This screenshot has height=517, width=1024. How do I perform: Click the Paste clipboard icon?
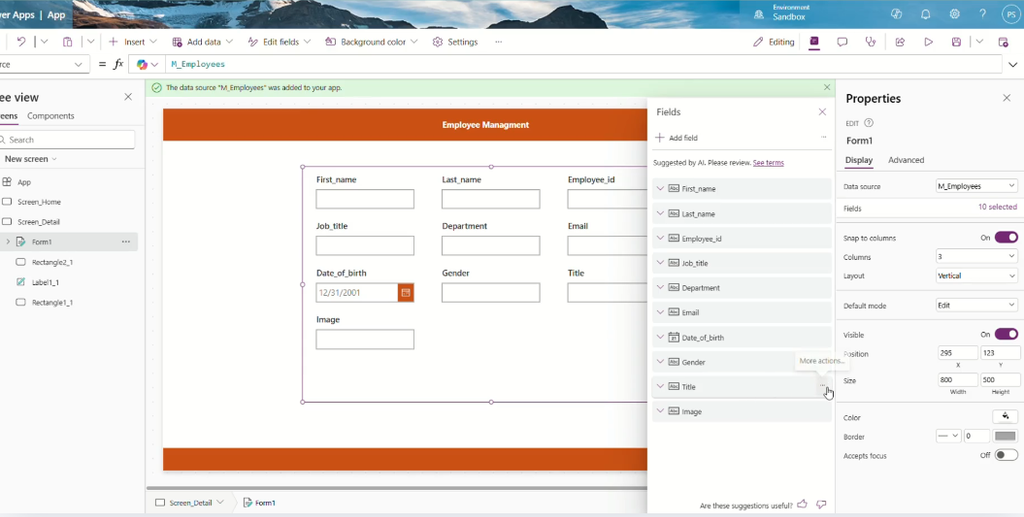pyautogui.click(x=67, y=42)
